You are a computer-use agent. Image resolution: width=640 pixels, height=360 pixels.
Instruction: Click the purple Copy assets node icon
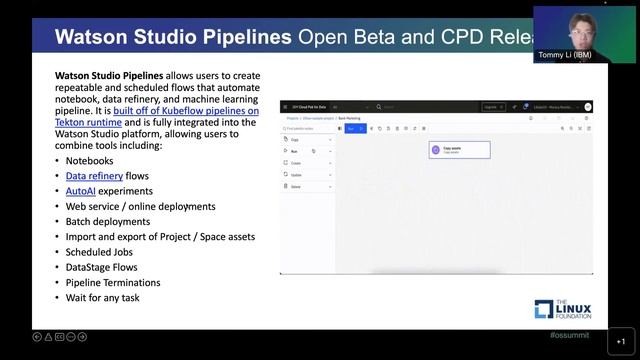[436, 150]
